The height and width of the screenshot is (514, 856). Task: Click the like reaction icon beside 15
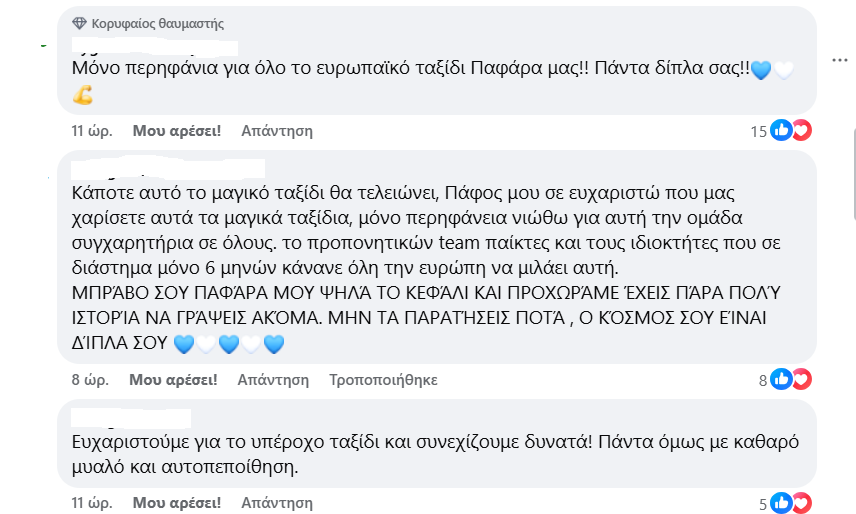pos(781,130)
